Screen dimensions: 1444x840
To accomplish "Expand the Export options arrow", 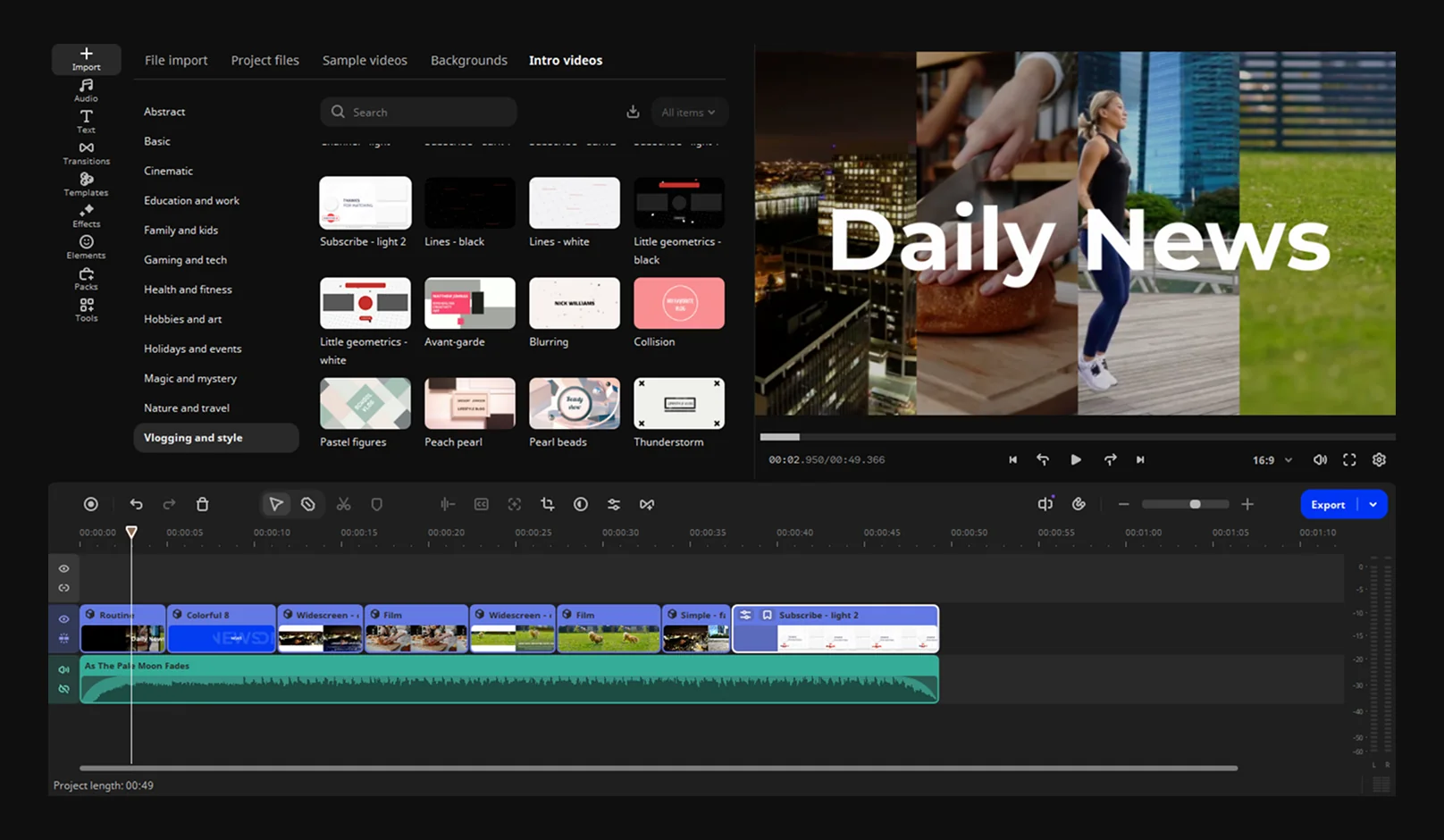I will (1373, 504).
